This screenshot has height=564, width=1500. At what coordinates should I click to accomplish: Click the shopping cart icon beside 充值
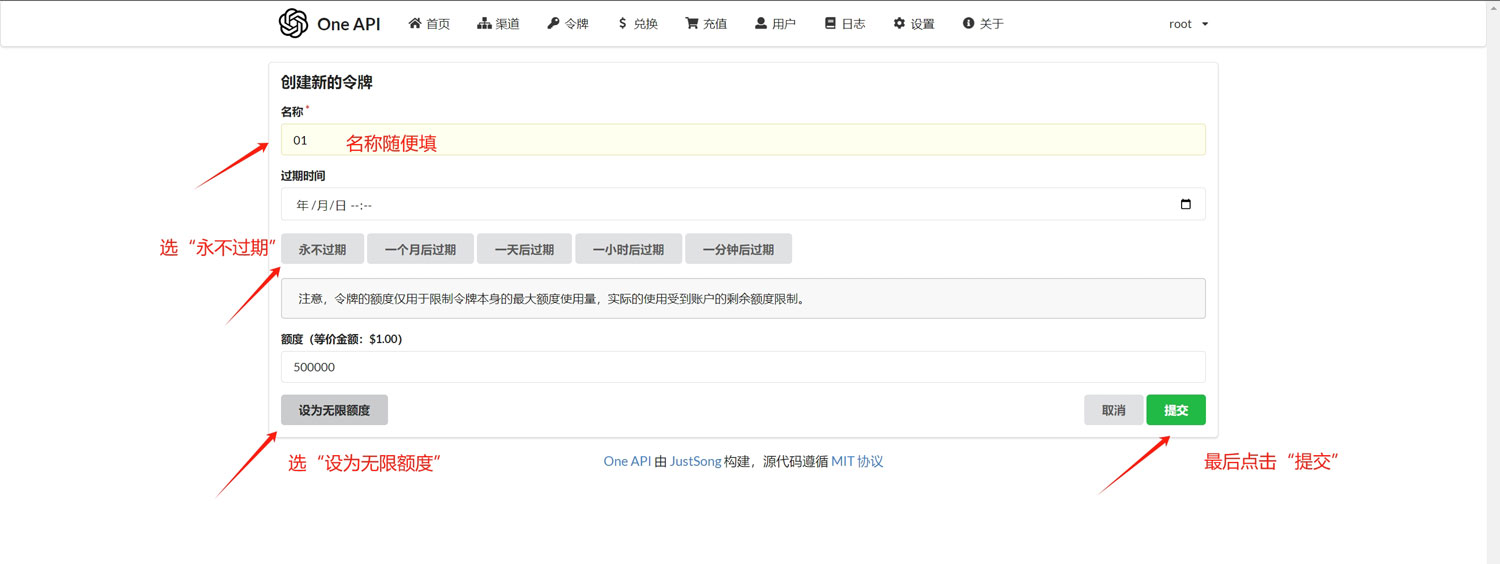(691, 23)
